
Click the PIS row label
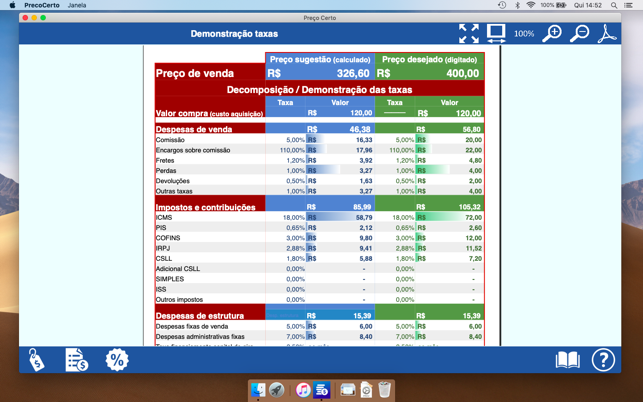pos(161,228)
